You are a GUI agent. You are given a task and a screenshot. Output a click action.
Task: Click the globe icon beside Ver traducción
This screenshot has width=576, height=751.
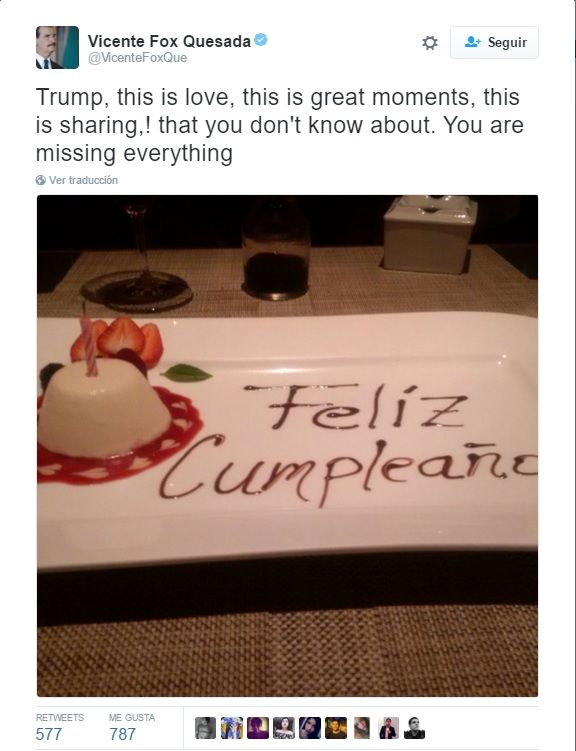41,180
